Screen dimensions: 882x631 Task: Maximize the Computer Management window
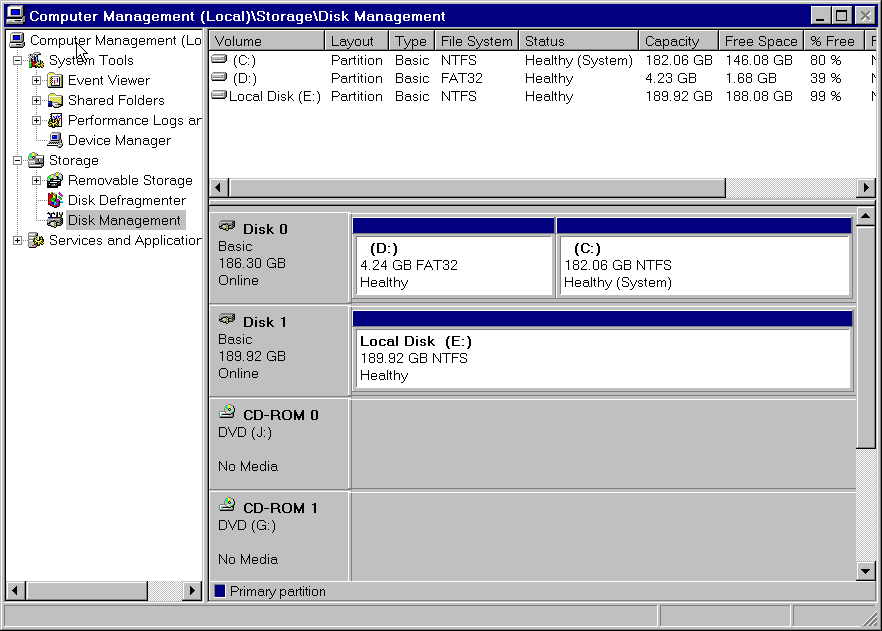pyautogui.click(x=842, y=16)
